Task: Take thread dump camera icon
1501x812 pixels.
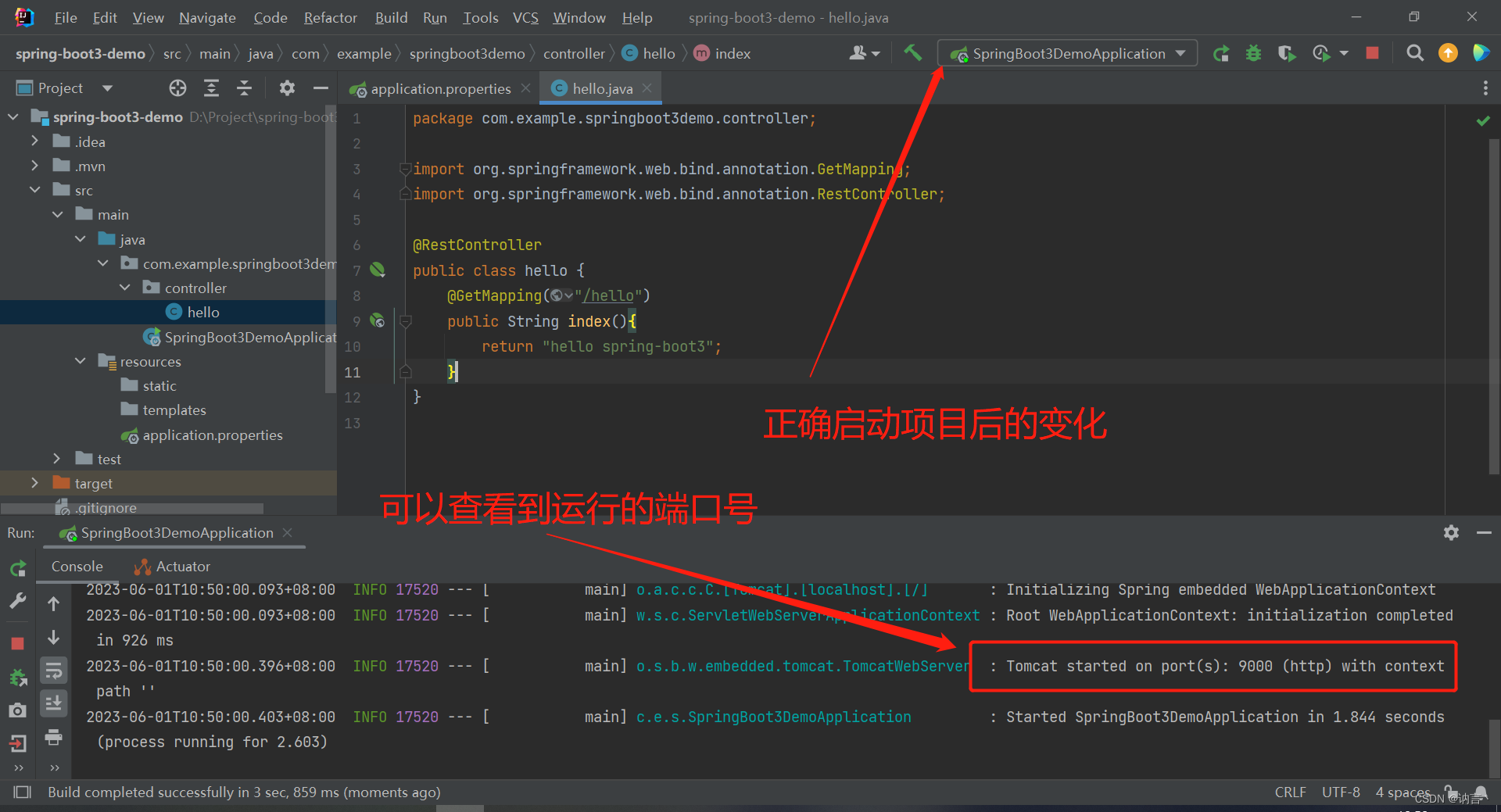Action: (17, 710)
